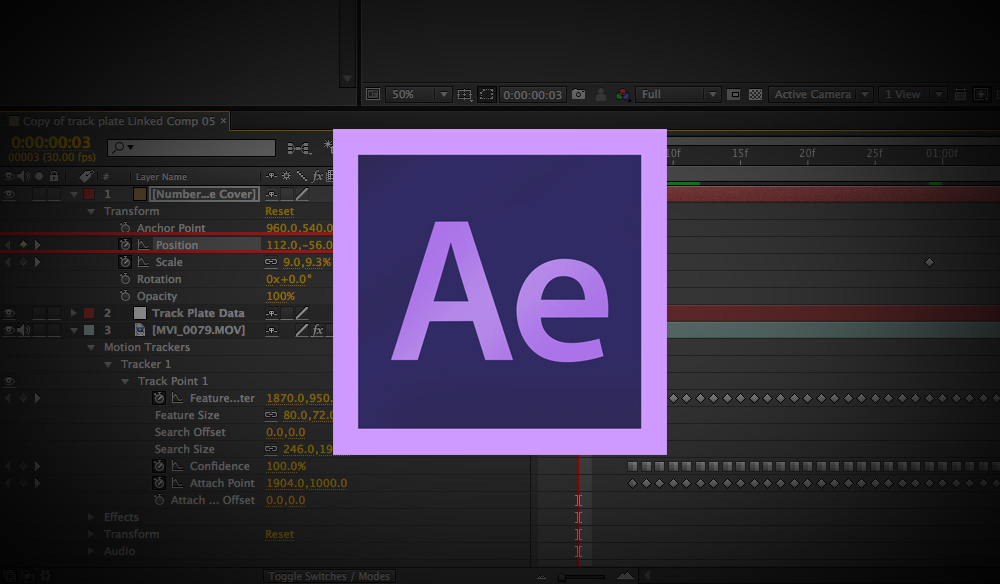Screen dimensions: 1000x584
Task: Click Toggle Switches / Modes button
Action: [329, 576]
